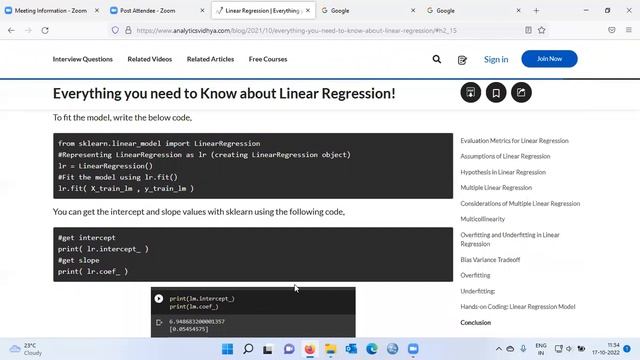
Task: Open Related Videos menu item
Action: tap(150, 59)
